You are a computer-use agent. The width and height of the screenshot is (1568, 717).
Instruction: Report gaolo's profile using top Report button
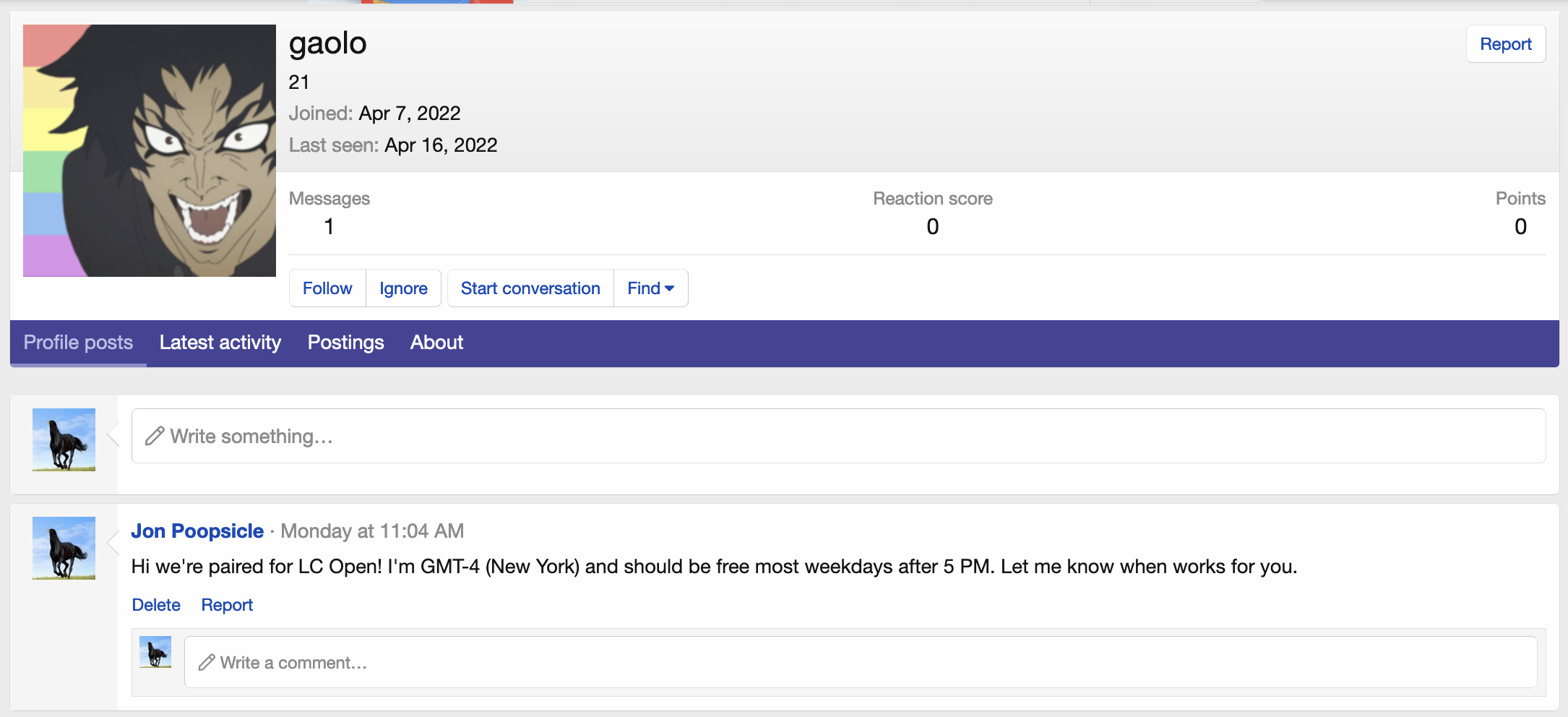click(x=1505, y=44)
